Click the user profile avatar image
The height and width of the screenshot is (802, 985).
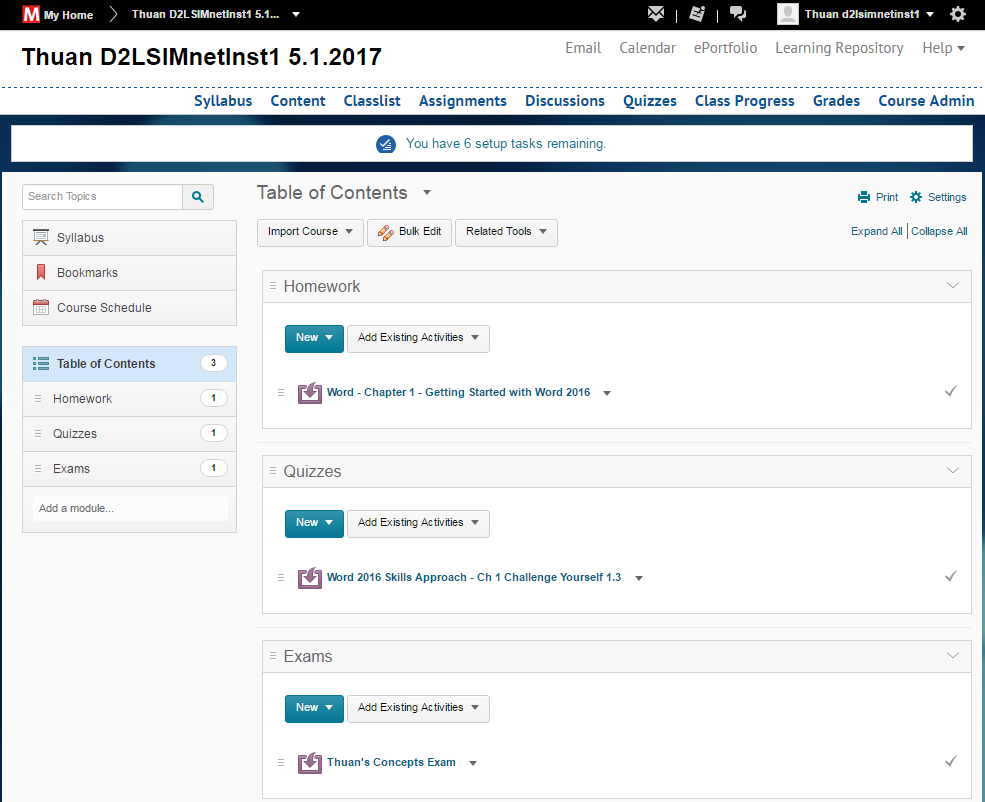coord(788,14)
